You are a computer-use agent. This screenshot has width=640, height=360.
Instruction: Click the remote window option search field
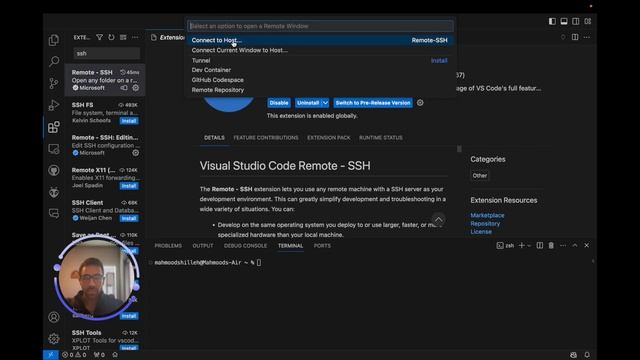(x=320, y=26)
